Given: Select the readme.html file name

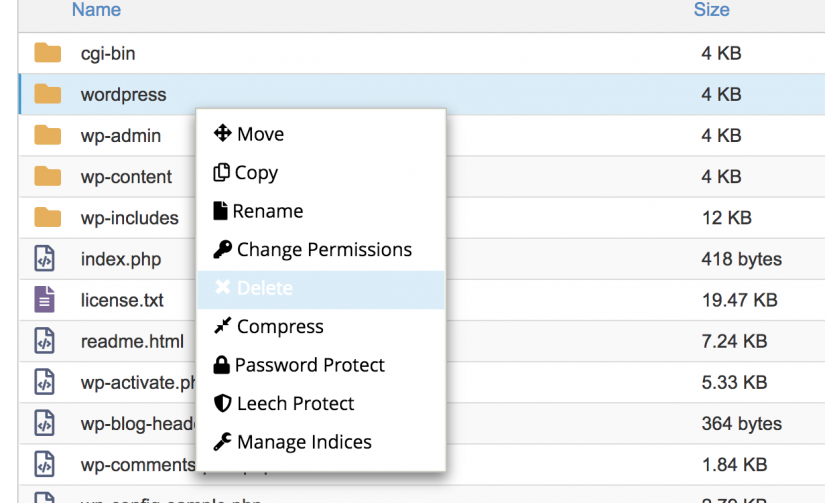Looking at the screenshot, I should point(132,341).
